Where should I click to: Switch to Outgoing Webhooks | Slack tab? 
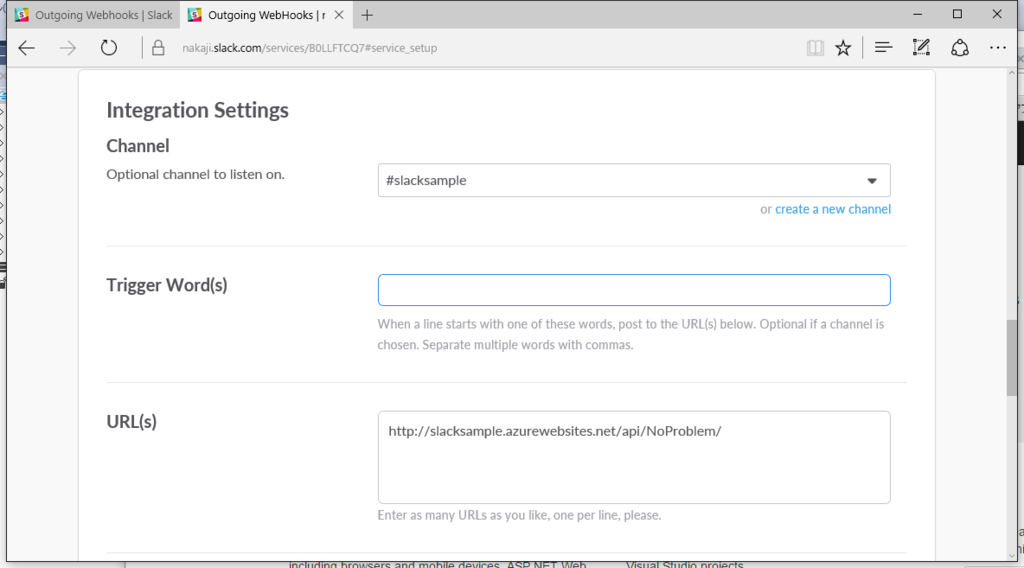tap(93, 15)
